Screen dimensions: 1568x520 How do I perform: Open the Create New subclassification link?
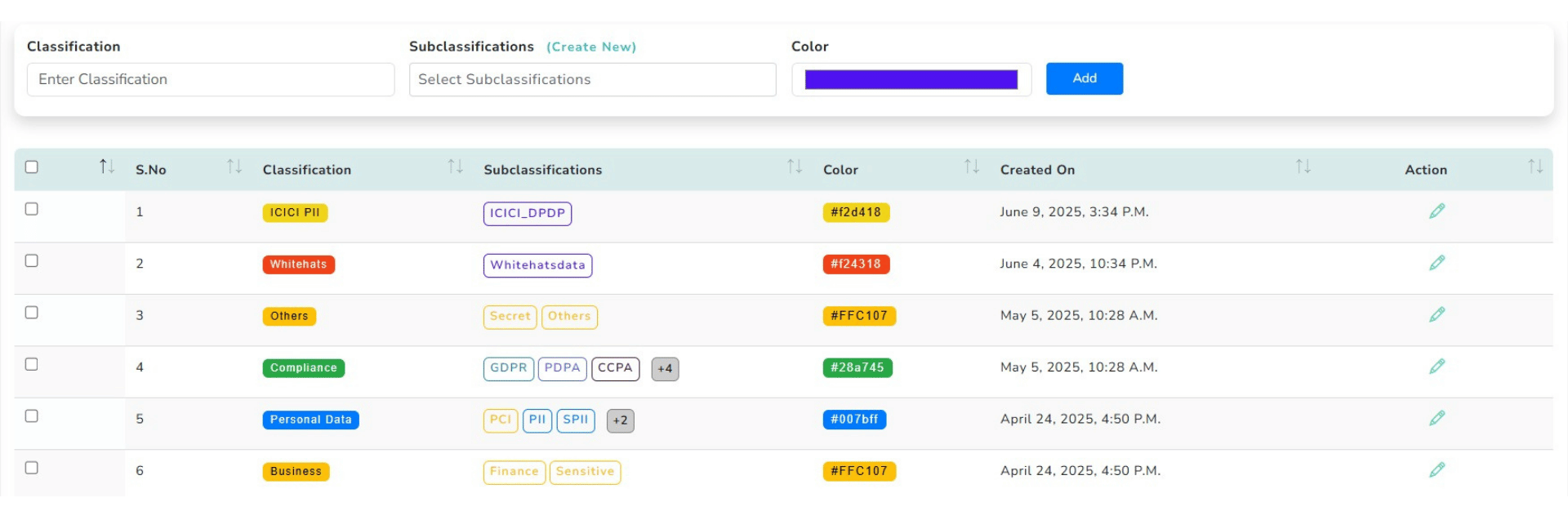tap(591, 47)
